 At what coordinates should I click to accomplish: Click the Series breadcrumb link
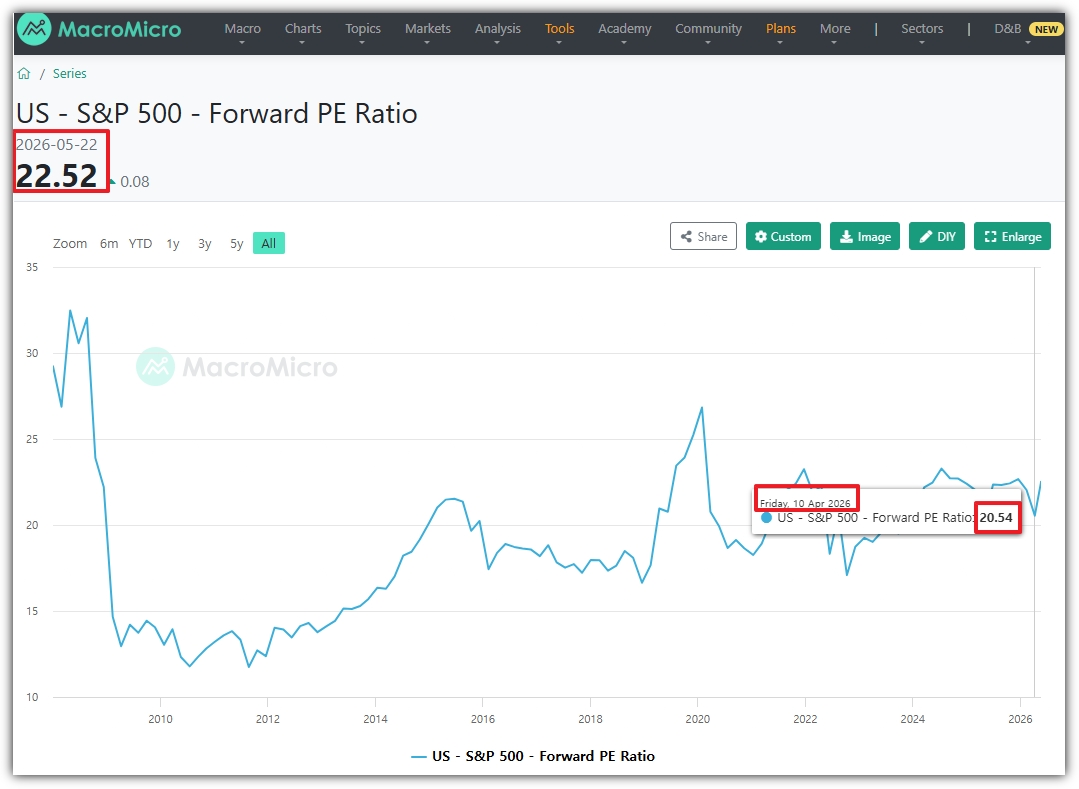tap(70, 74)
